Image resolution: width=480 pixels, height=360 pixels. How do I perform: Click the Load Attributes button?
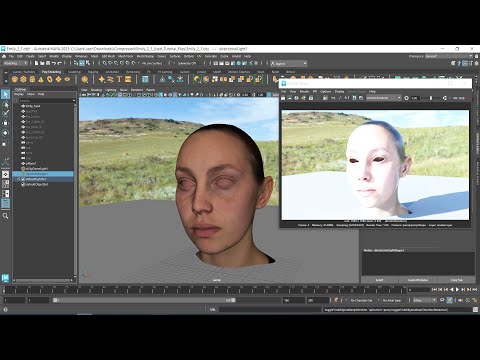pyautogui.click(x=418, y=280)
